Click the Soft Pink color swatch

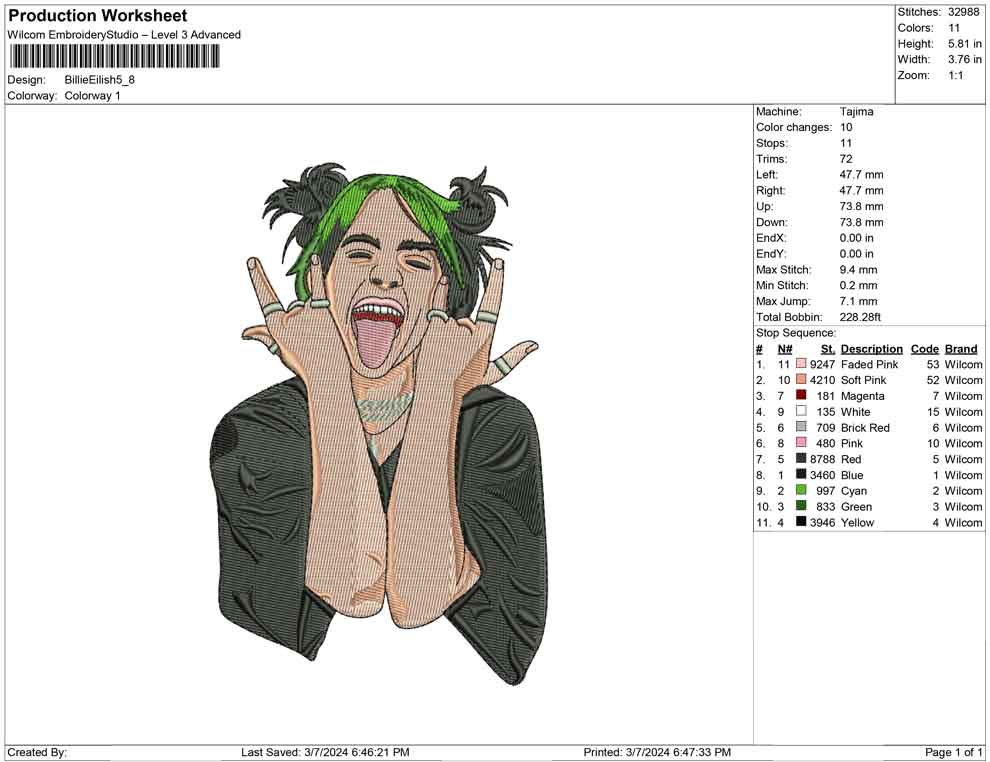click(x=801, y=379)
